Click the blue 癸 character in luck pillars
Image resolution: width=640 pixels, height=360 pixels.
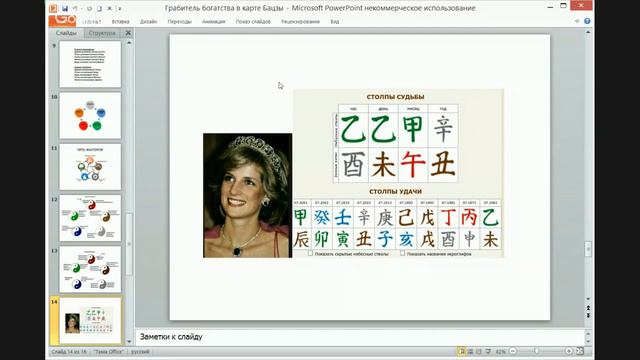(322, 217)
